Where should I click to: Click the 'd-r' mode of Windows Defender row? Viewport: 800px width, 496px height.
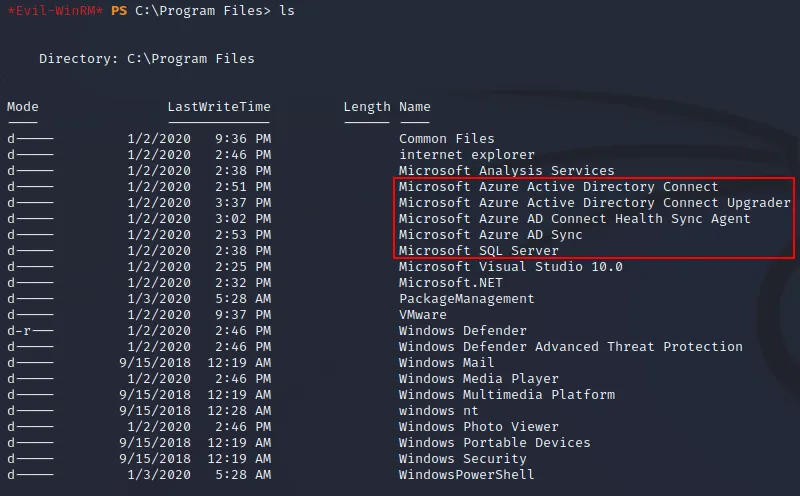pyautogui.click(x=30, y=331)
